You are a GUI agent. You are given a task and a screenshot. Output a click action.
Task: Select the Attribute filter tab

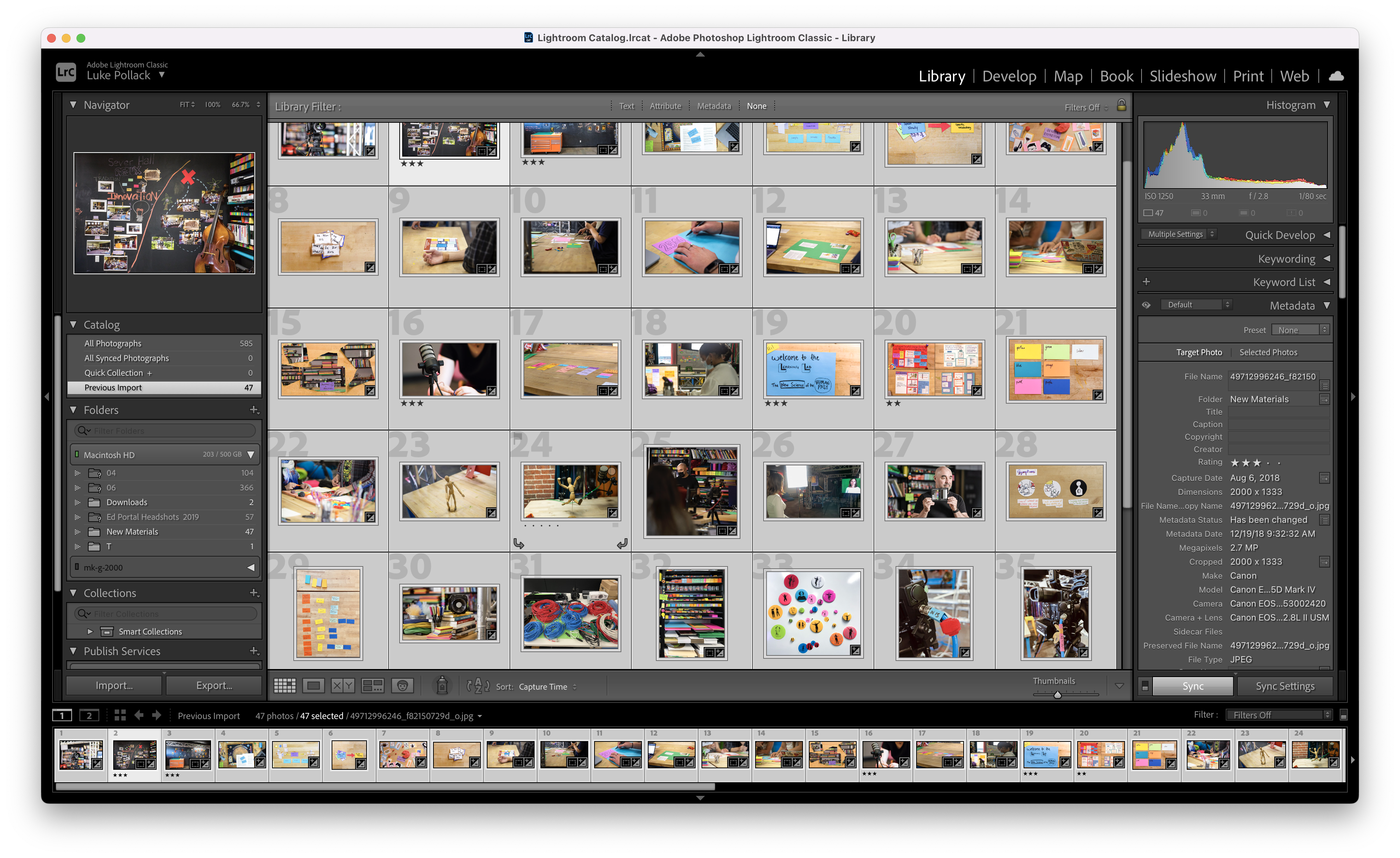click(x=665, y=106)
